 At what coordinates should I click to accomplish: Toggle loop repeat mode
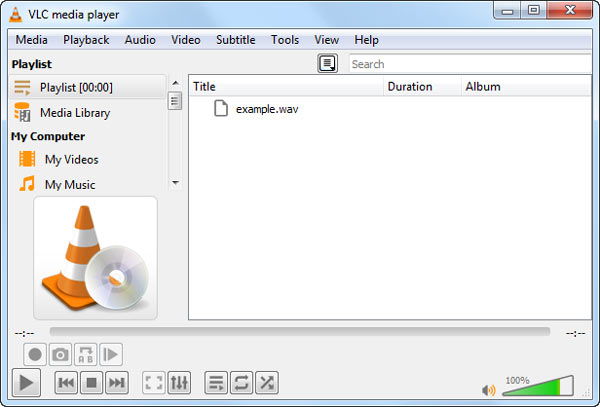pyautogui.click(x=241, y=382)
